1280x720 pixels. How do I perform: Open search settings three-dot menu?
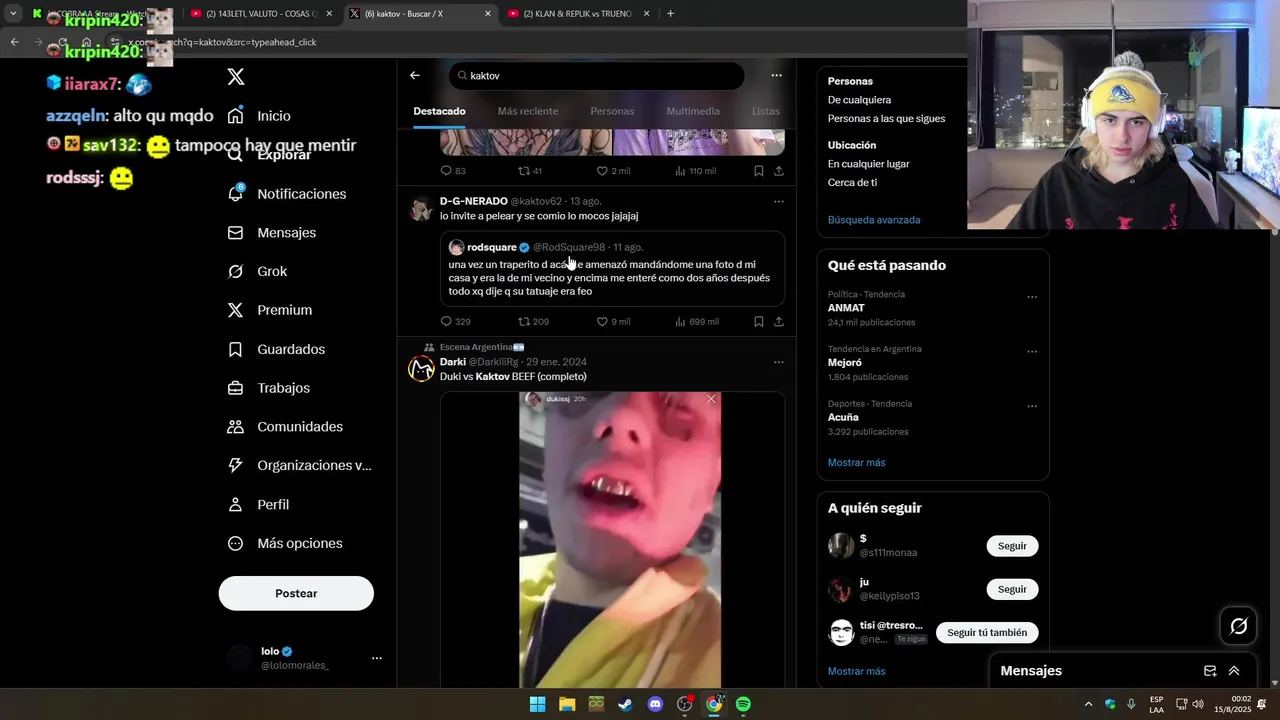(x=776, y=75)
